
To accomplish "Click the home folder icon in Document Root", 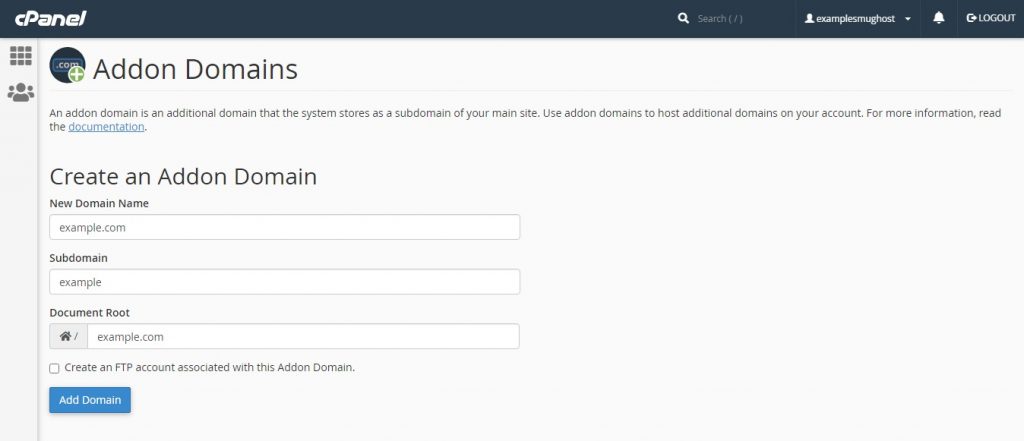I will pyautogui.click(x=65, y=337).
